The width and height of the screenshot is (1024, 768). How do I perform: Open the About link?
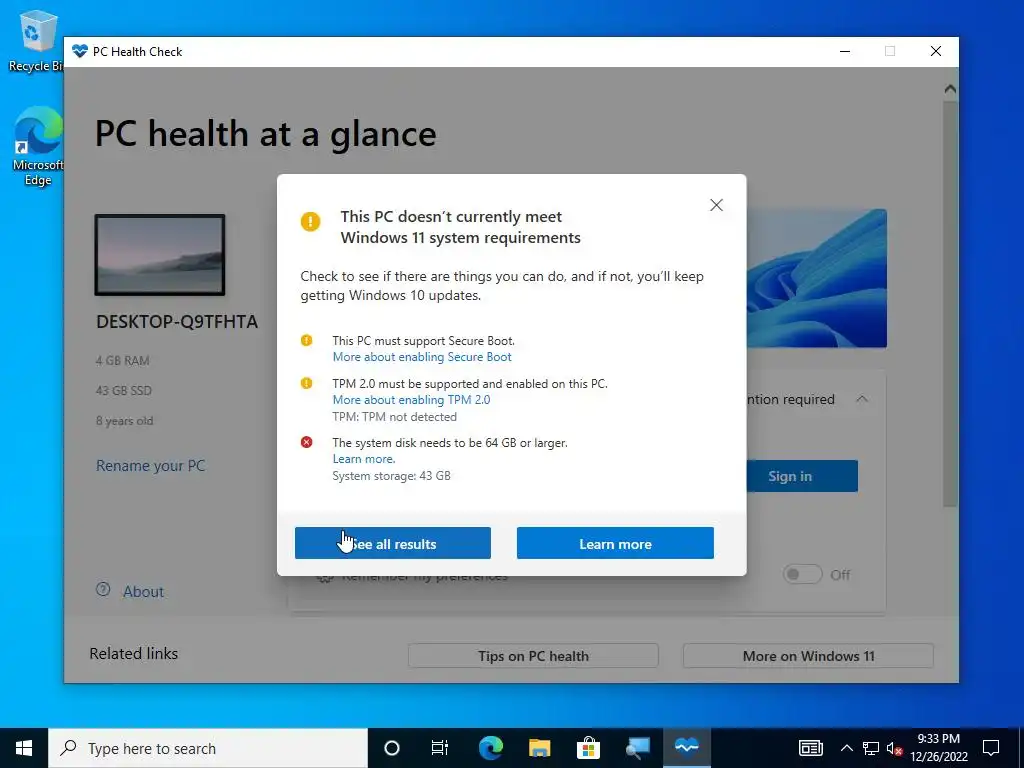(x=144, y=592)
